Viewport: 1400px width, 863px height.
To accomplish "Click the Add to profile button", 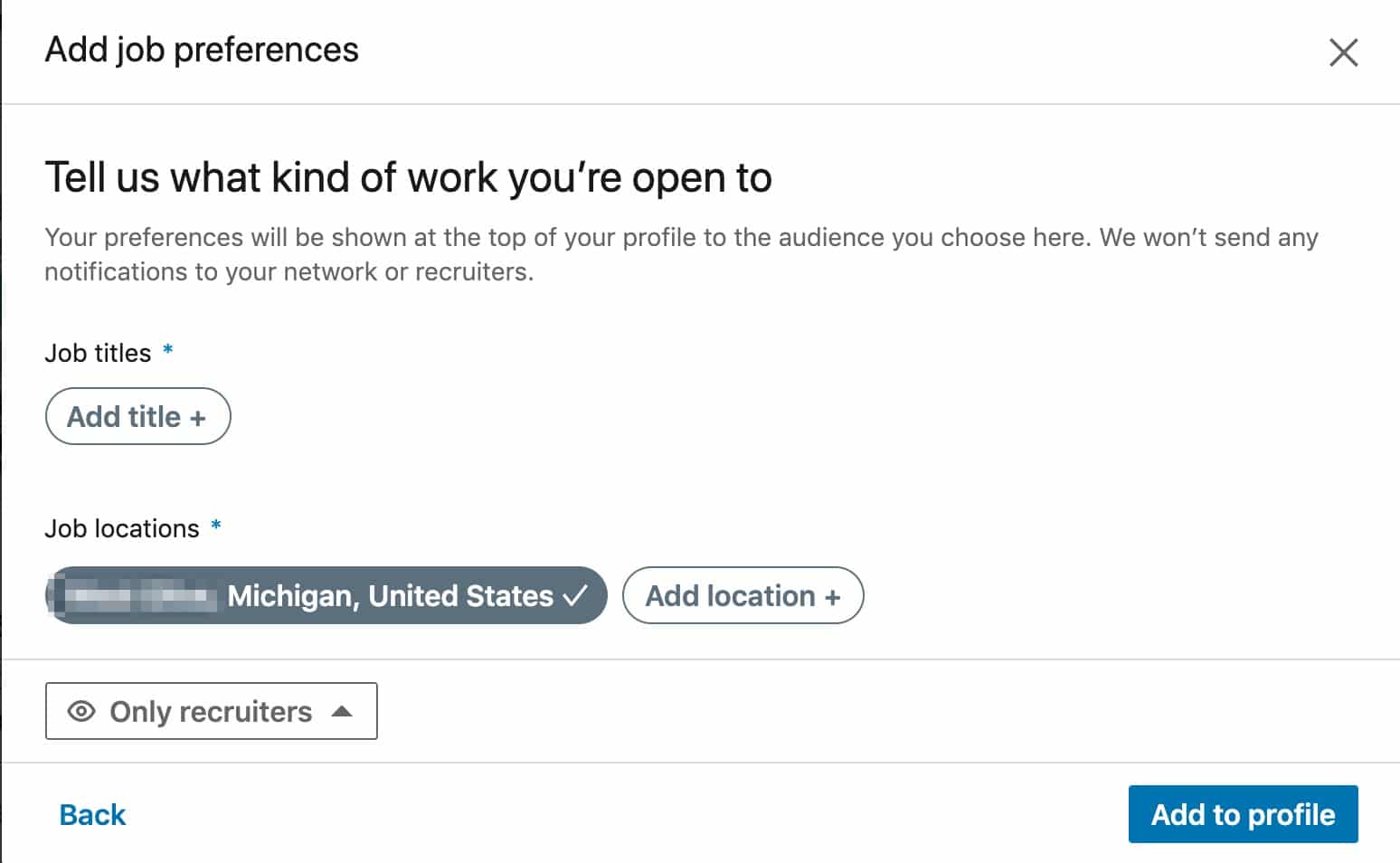I will (x=1243, y=814).
